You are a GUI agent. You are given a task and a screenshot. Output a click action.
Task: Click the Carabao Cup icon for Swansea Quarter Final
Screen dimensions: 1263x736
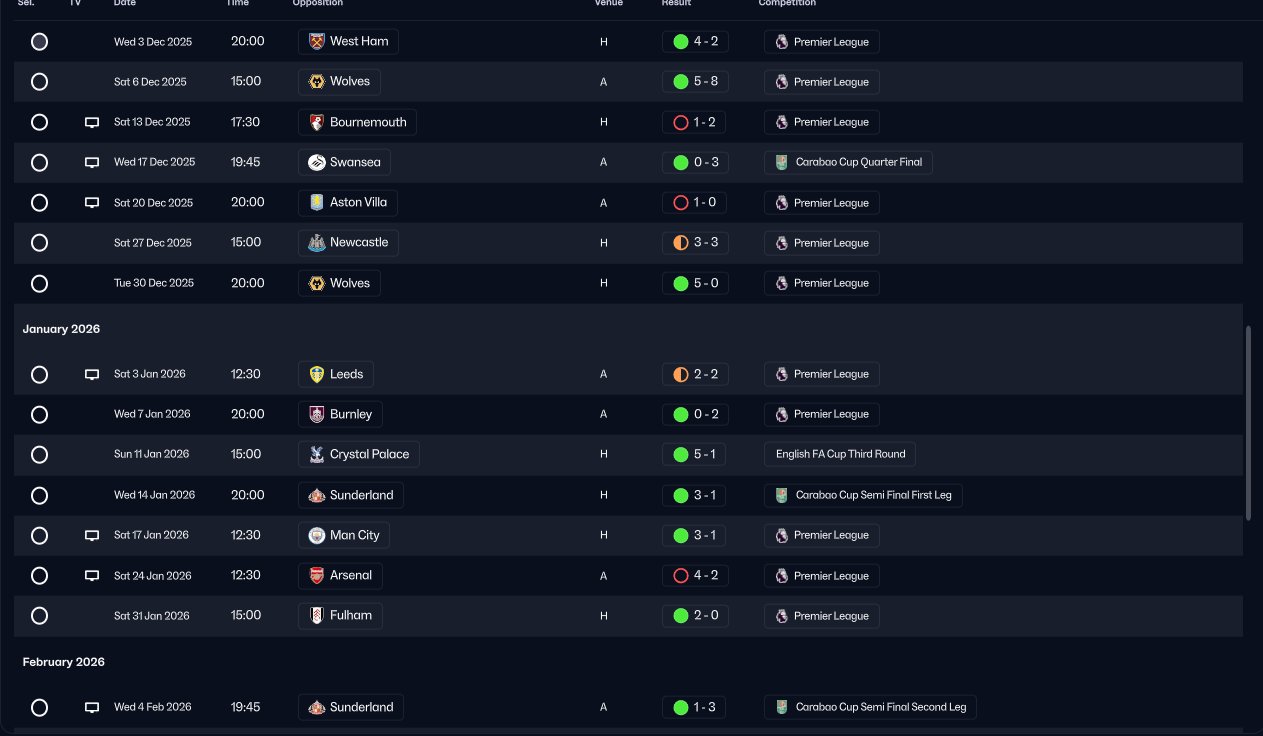click(782, 162)
